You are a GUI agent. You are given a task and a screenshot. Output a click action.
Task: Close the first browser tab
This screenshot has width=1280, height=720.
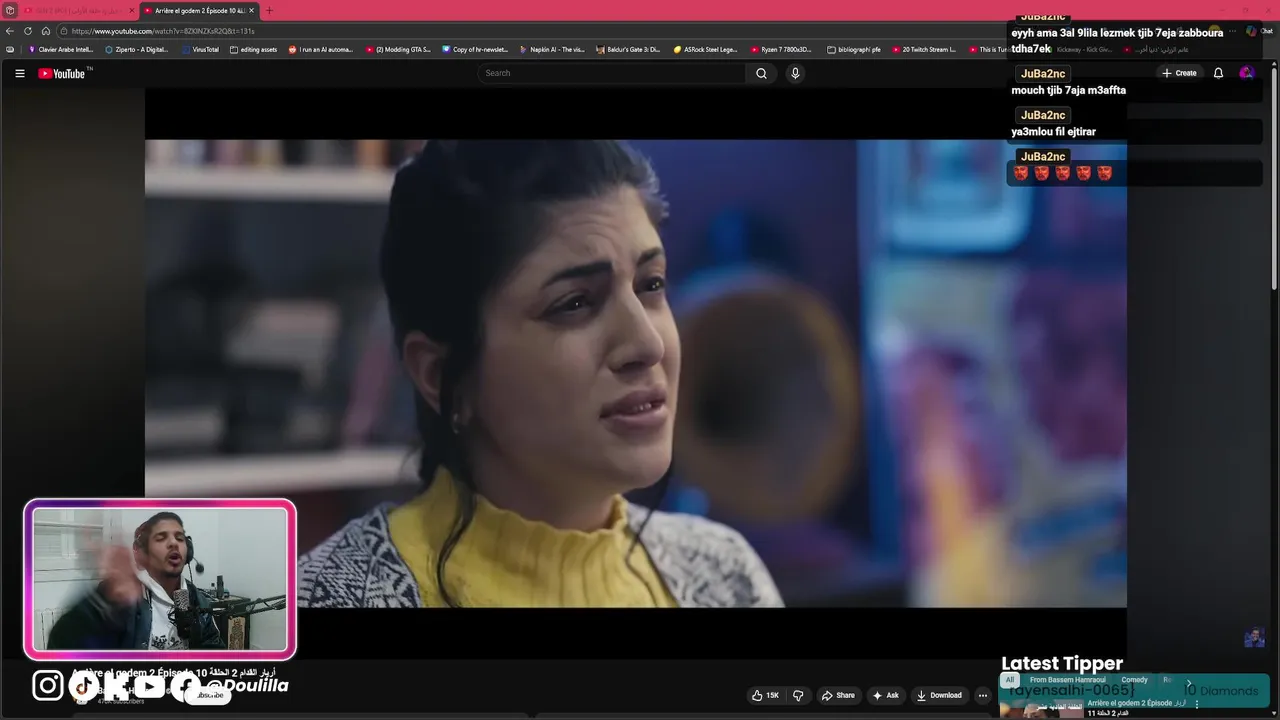pos(131,10)
